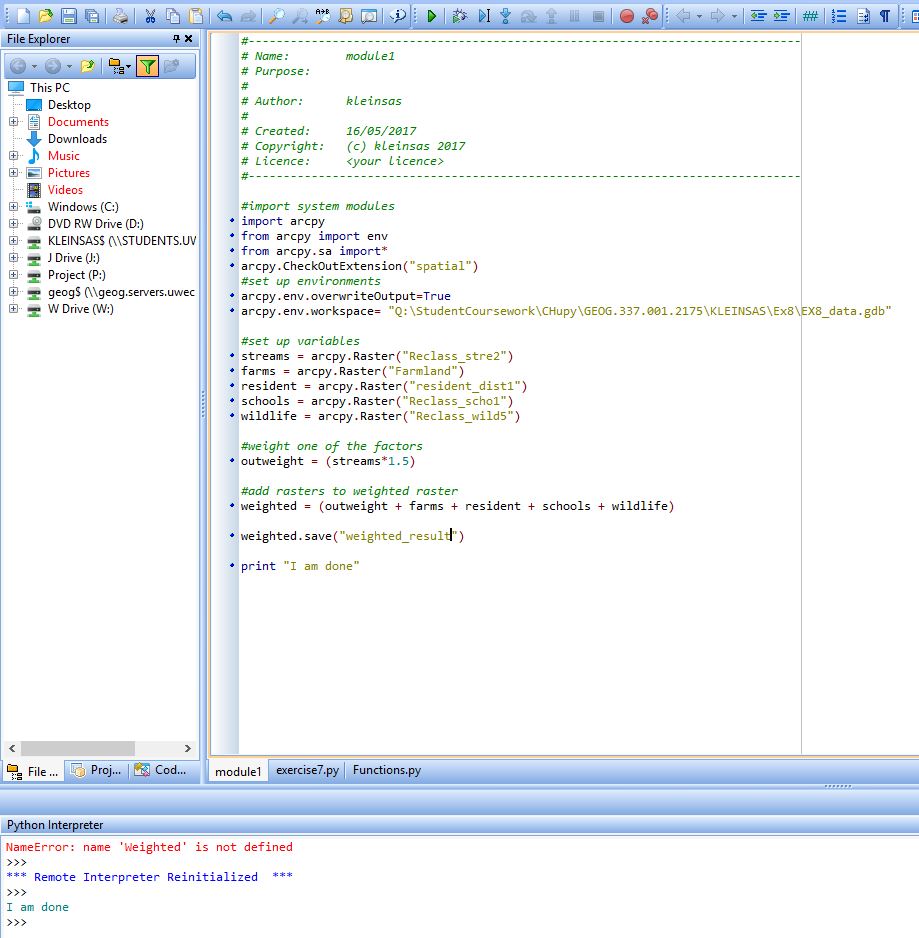Click the line weighted.save("weighted_result")

point(352,536)
